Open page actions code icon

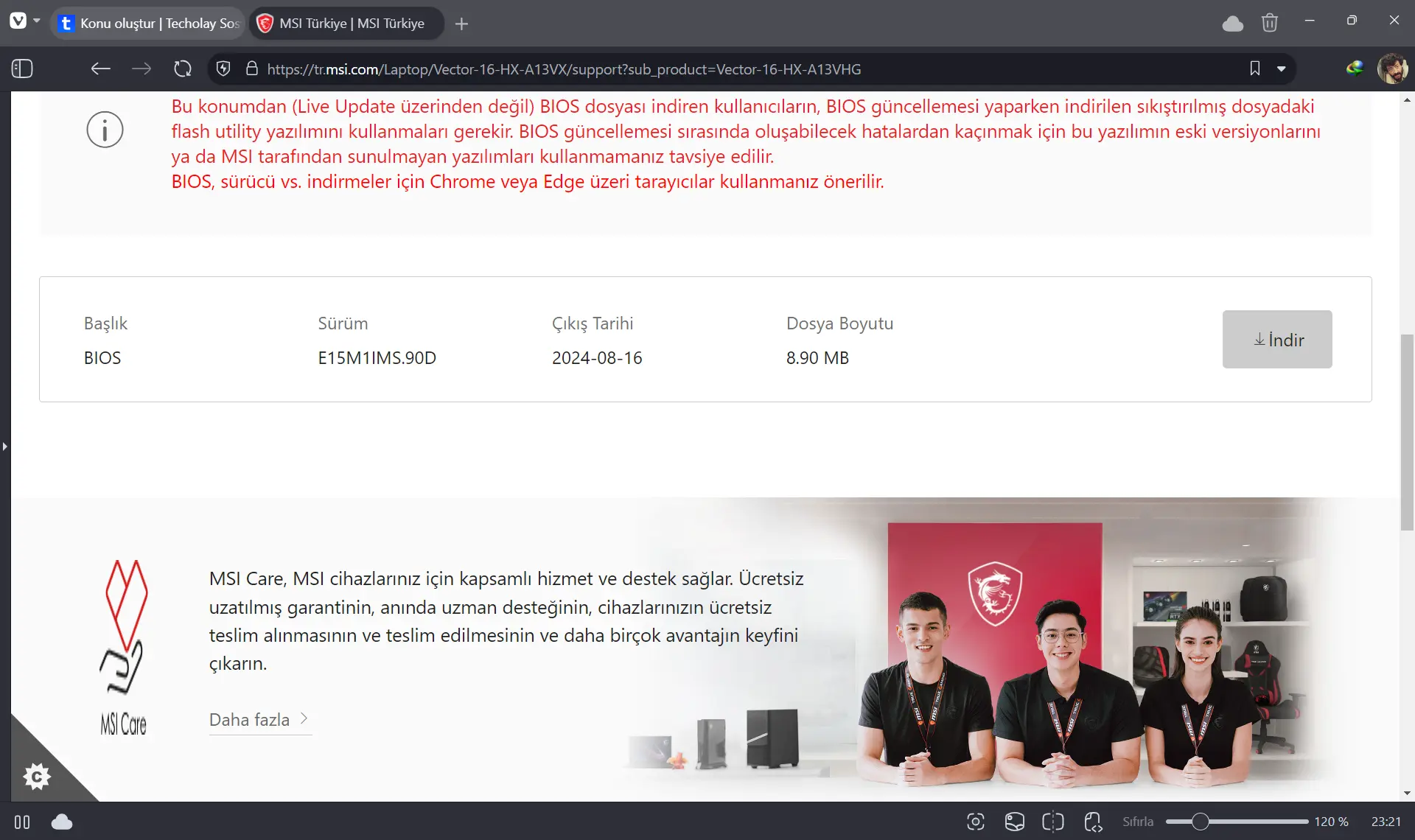pos(1093,822)
